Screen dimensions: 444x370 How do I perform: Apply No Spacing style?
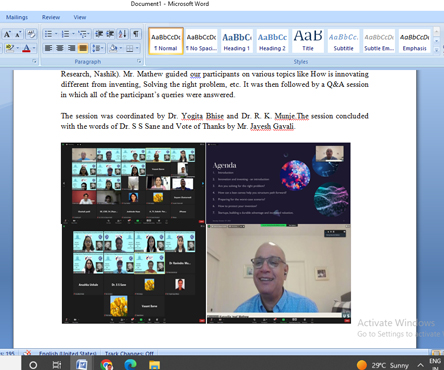coord(201,41)
